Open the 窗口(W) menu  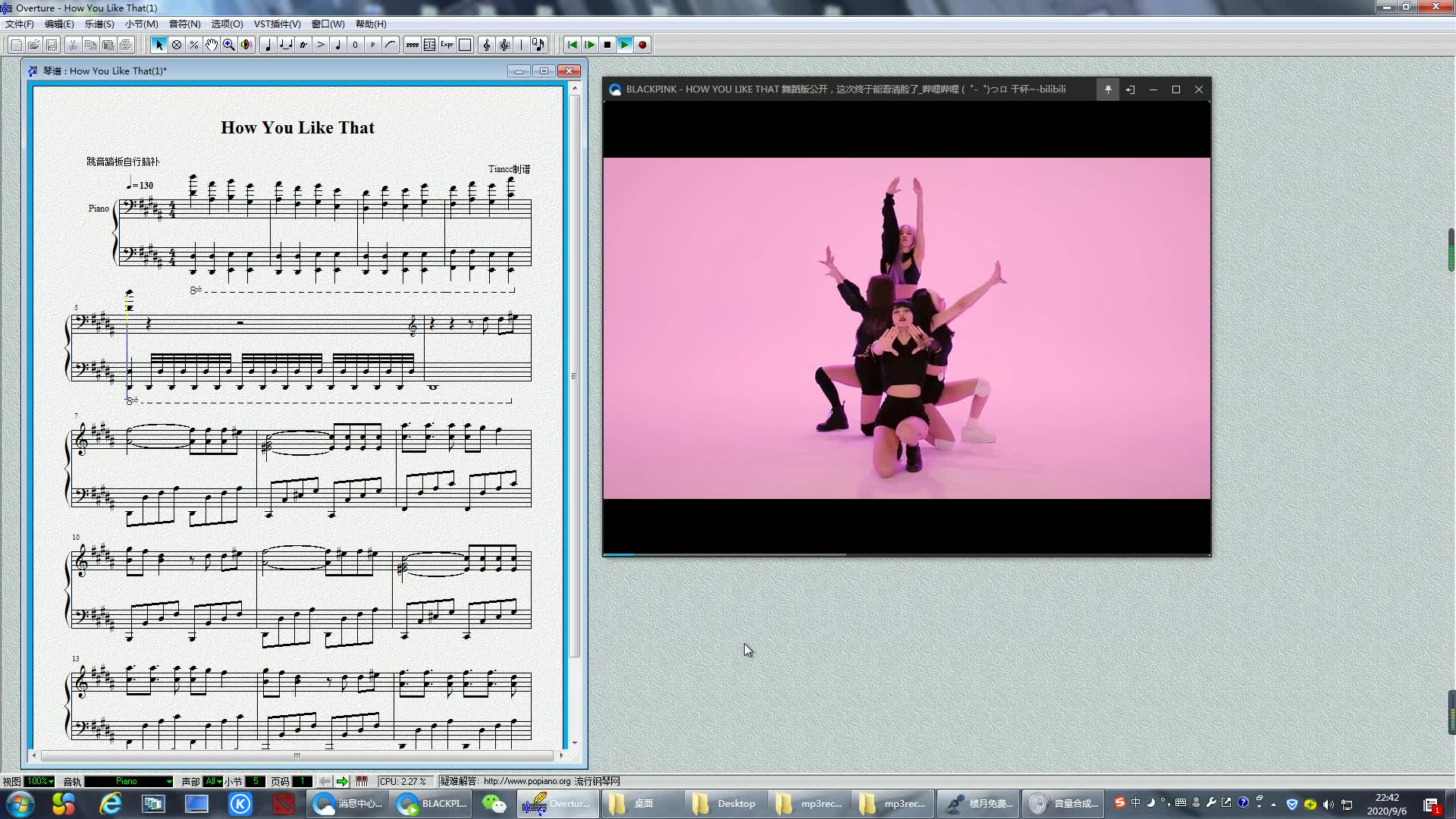click(328, 24)
